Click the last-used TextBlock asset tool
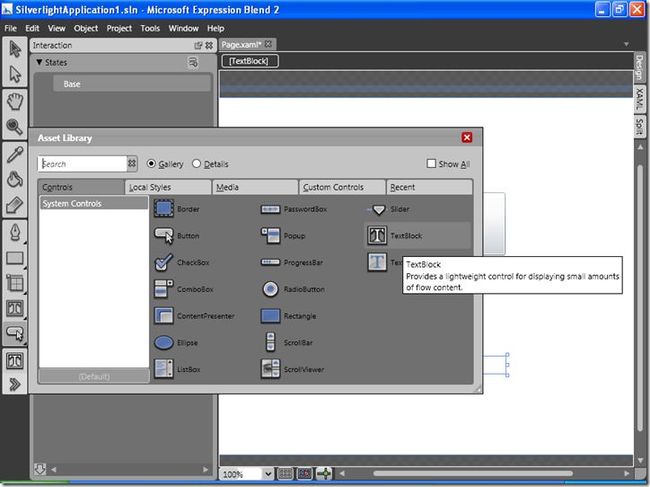The image size is (650, 487). pyautogui.click(x=15, y=361)
